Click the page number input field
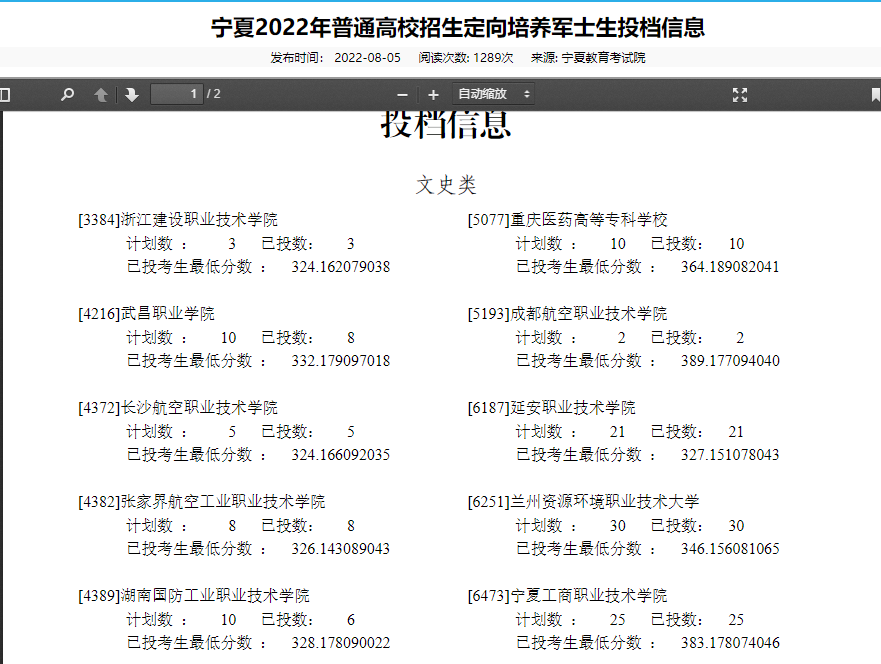Viewport: 881px width, 664px height. coord(176,94)
